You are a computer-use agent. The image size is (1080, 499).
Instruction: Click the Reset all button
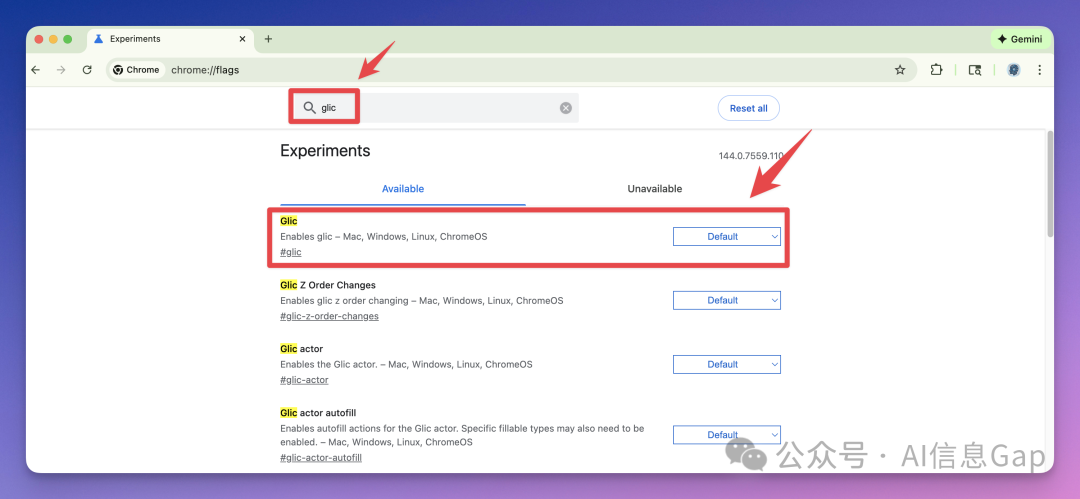point(749,108)
